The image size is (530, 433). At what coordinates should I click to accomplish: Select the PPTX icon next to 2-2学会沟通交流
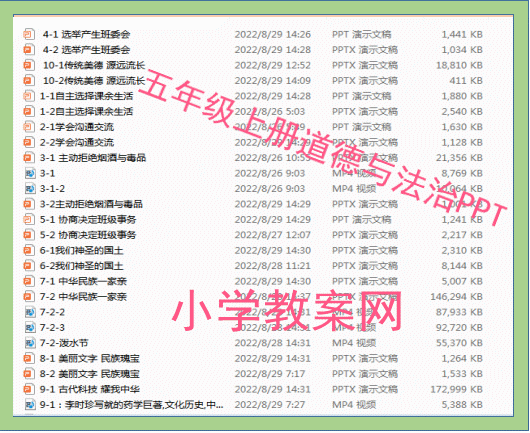29,143
